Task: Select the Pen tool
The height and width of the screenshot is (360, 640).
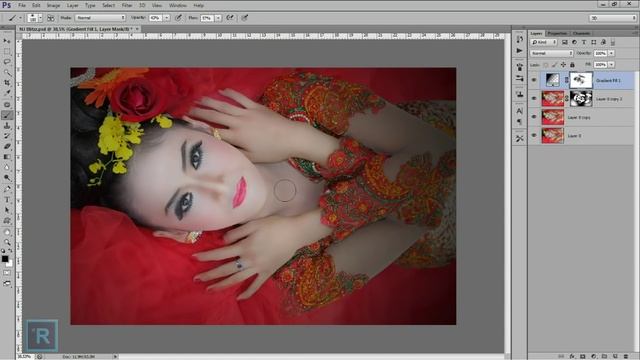Action: tap(7, 189)
